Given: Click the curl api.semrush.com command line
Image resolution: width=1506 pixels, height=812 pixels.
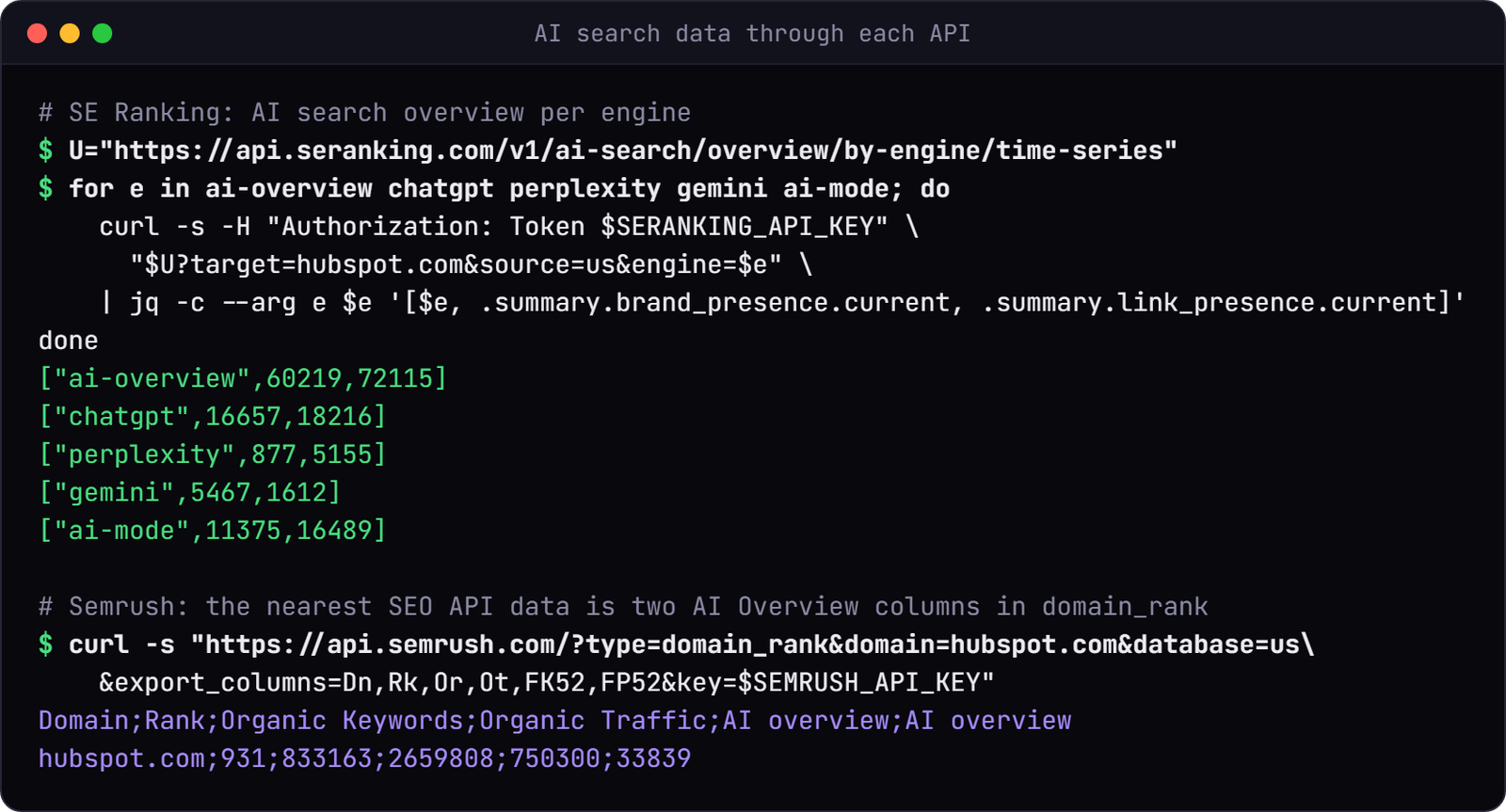Looking at the screenshot, I should click(x=677, y=645).
